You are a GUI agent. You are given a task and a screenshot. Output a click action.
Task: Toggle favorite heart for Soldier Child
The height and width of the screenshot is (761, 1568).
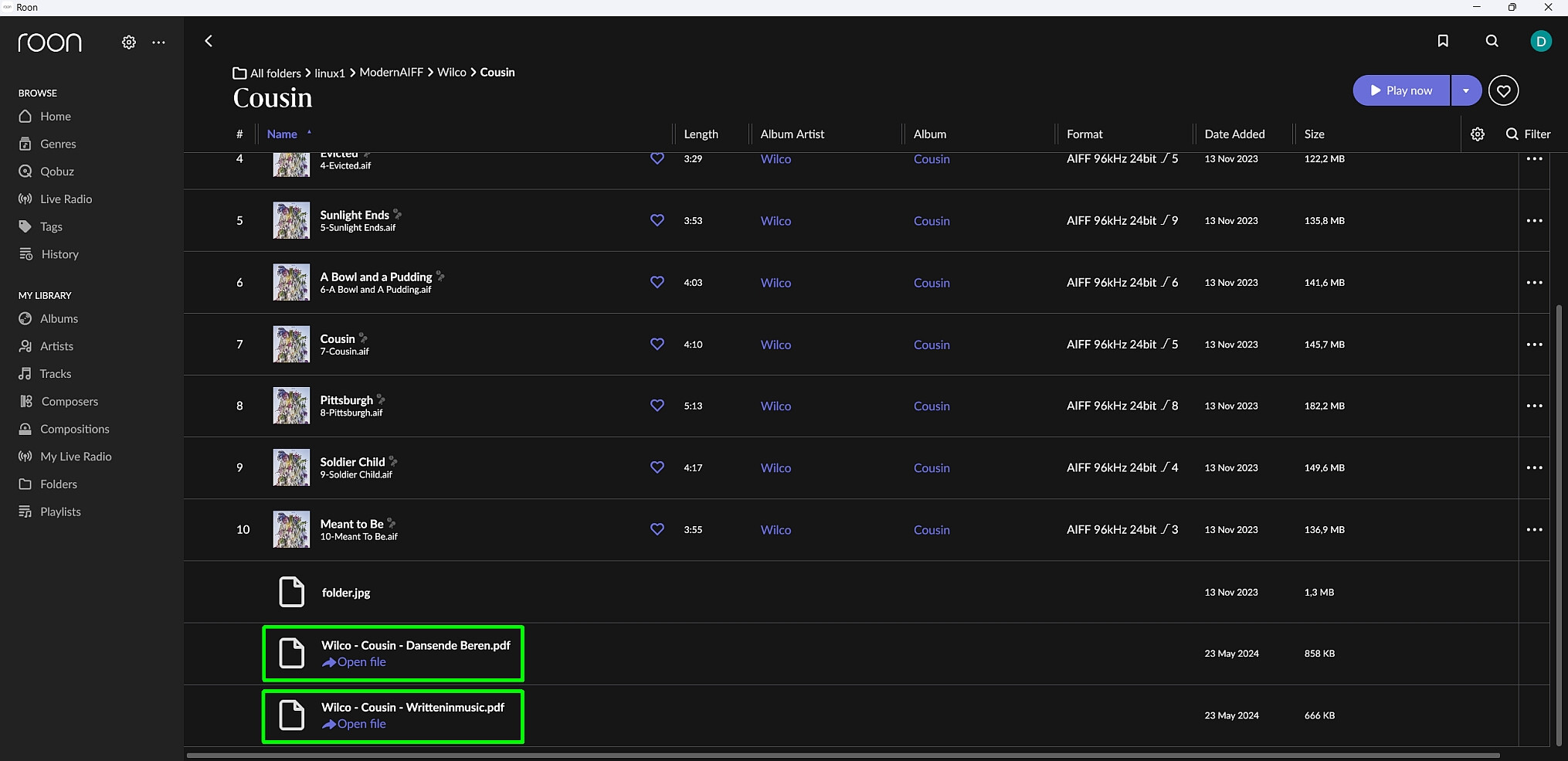pos(657,467)
